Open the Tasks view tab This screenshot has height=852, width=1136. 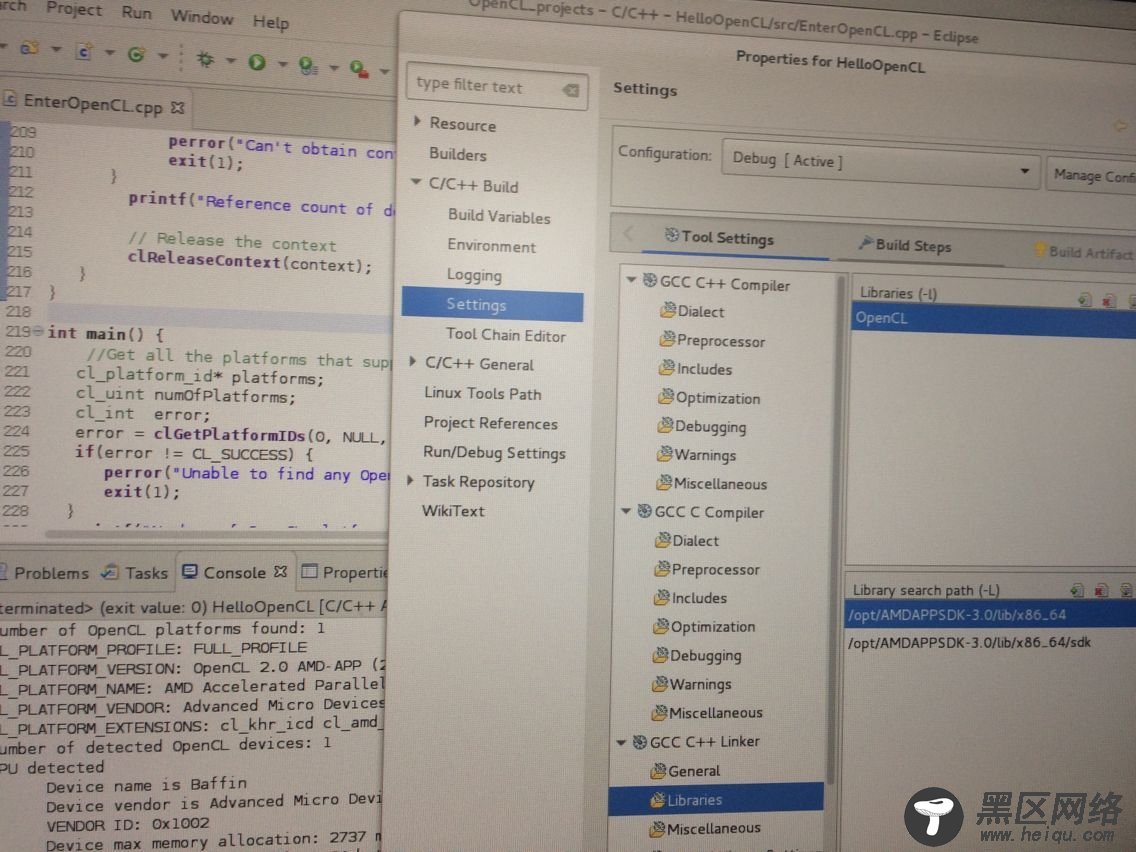pos(135,572)
